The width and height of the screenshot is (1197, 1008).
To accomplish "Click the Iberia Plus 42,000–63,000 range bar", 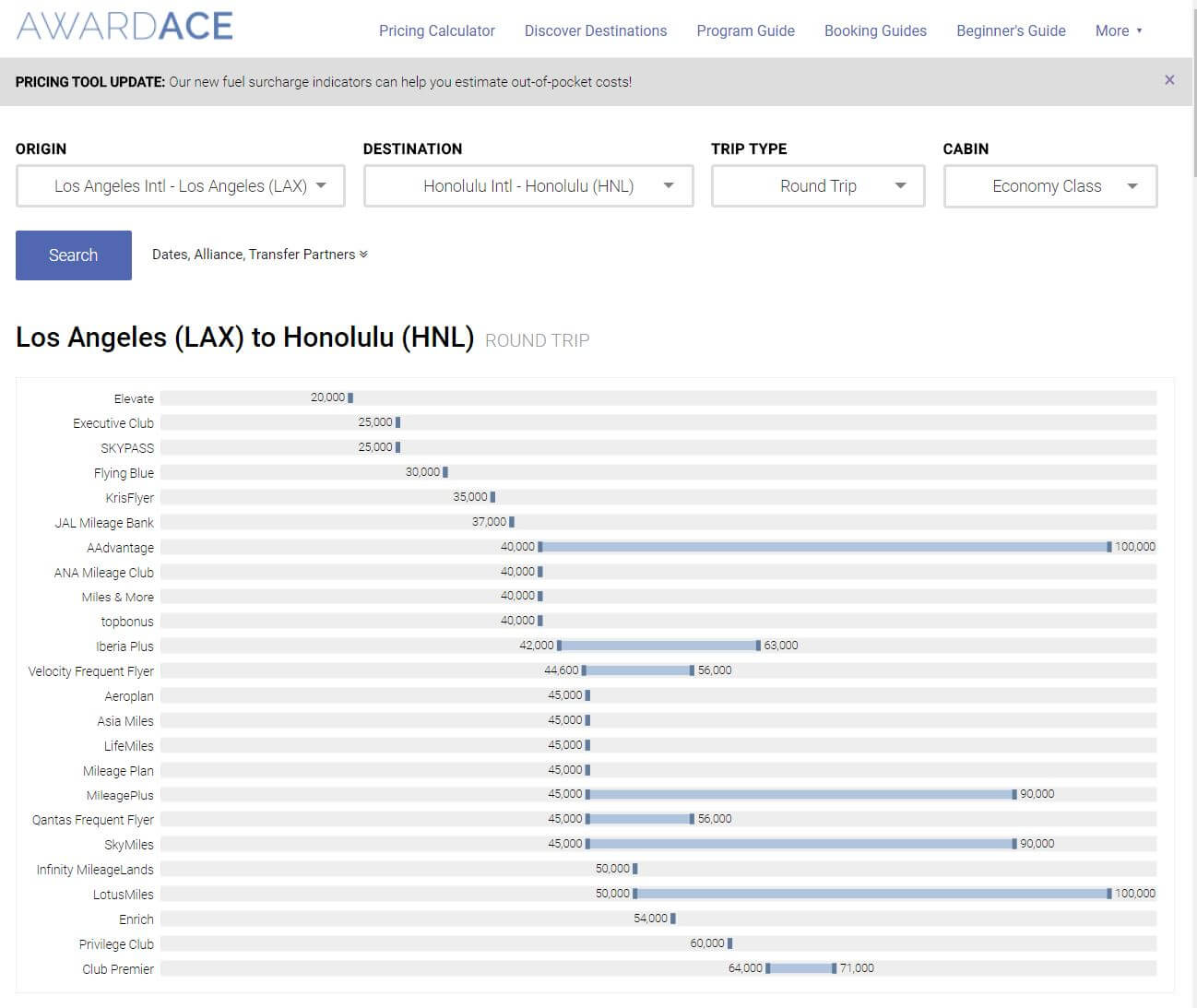I will [x=658, y=646].
